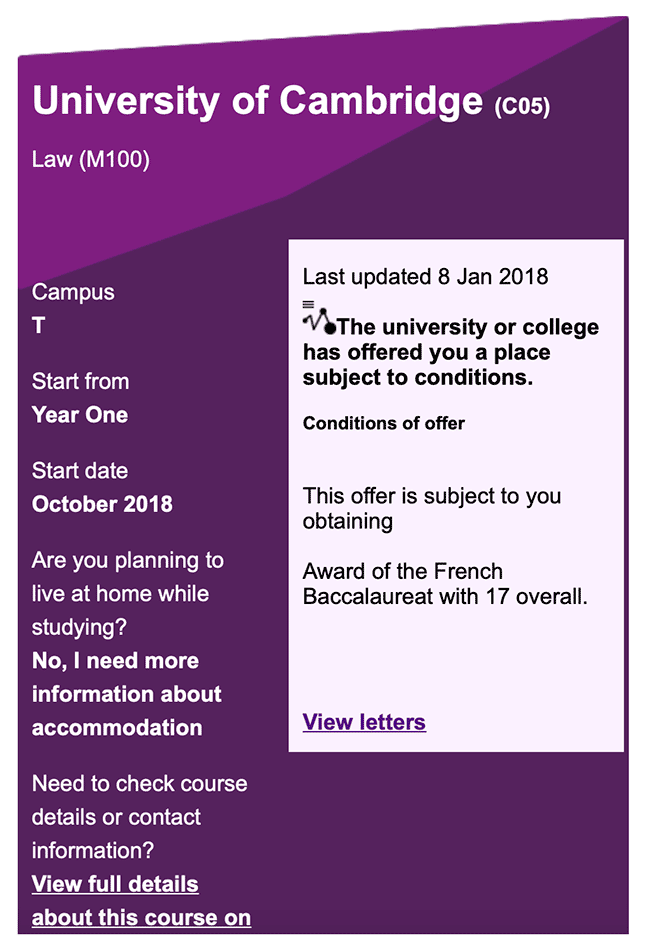Select the Year One value

click(x=79, y=415)
